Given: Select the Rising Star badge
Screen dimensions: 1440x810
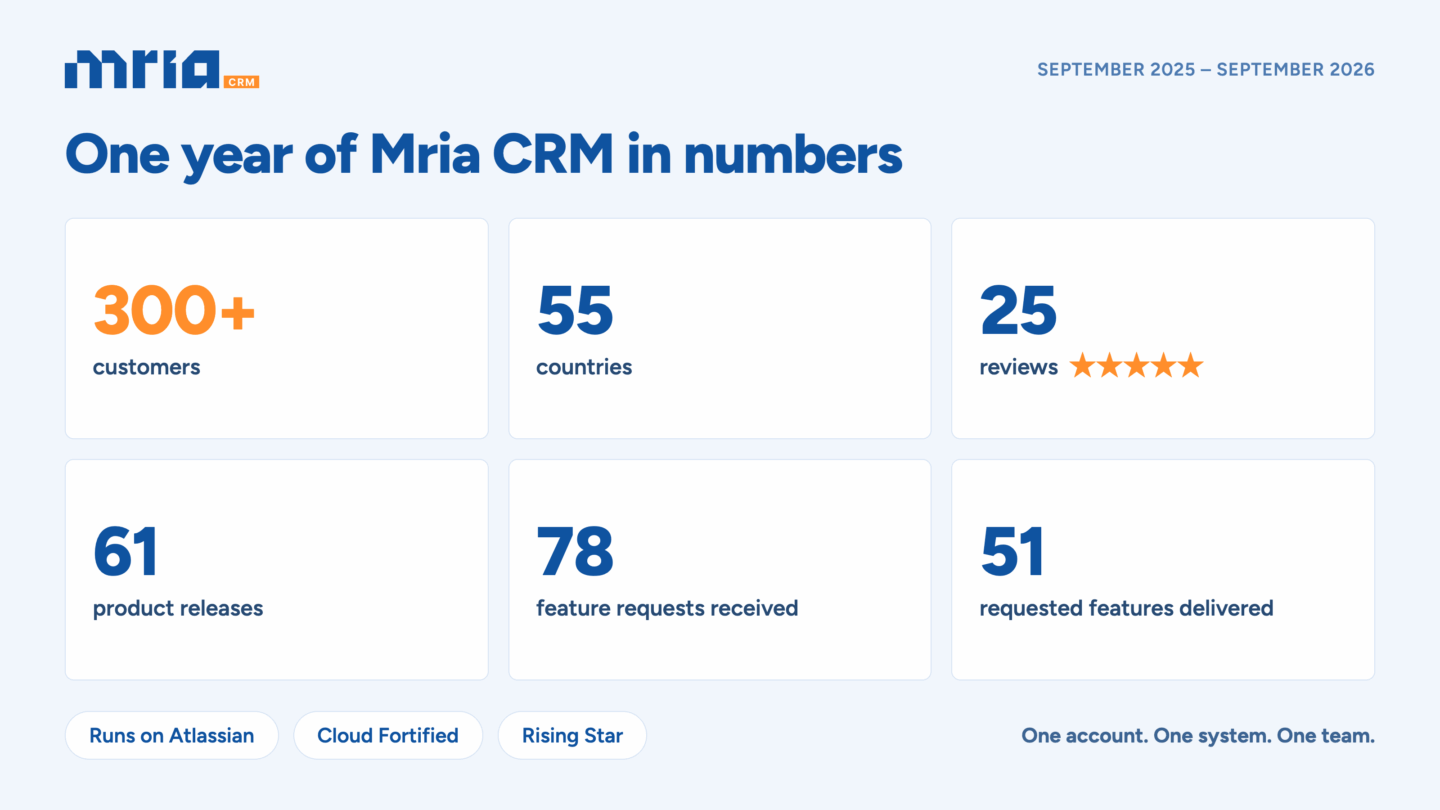Looking at the screenshot, I should pyautogui.click(x=572, y=736).
